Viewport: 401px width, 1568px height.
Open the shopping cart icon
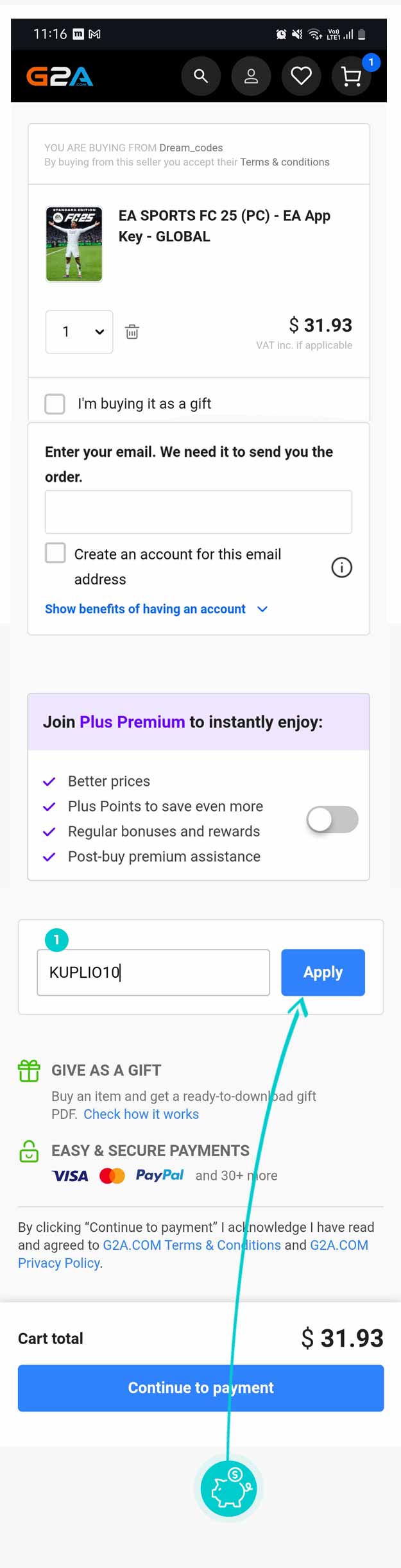(x=352, y=76)
